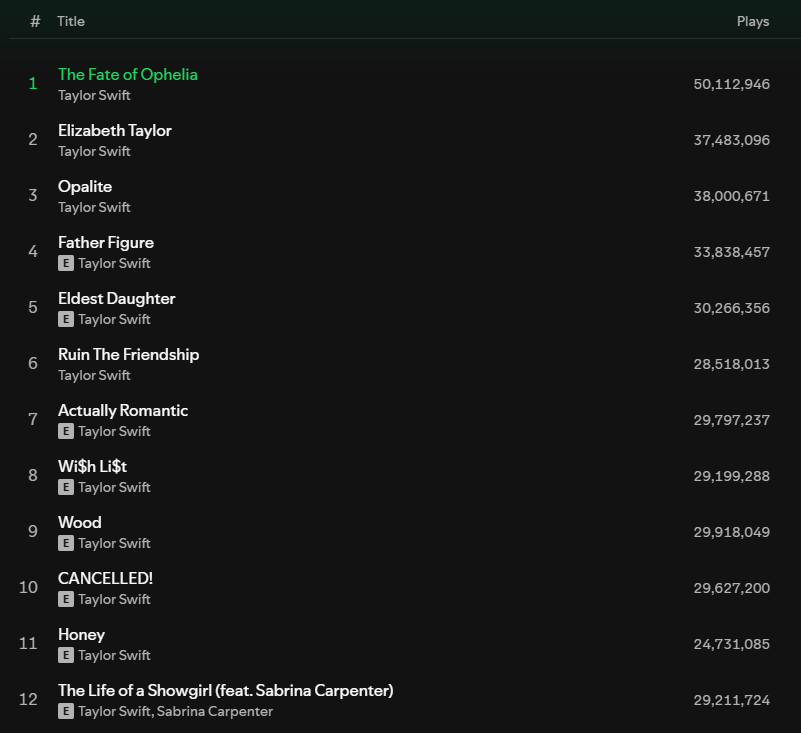The width and height of the screenshot is (801, 733).
Task: Click explicit E badge on Father Figure
Action: 65,264
